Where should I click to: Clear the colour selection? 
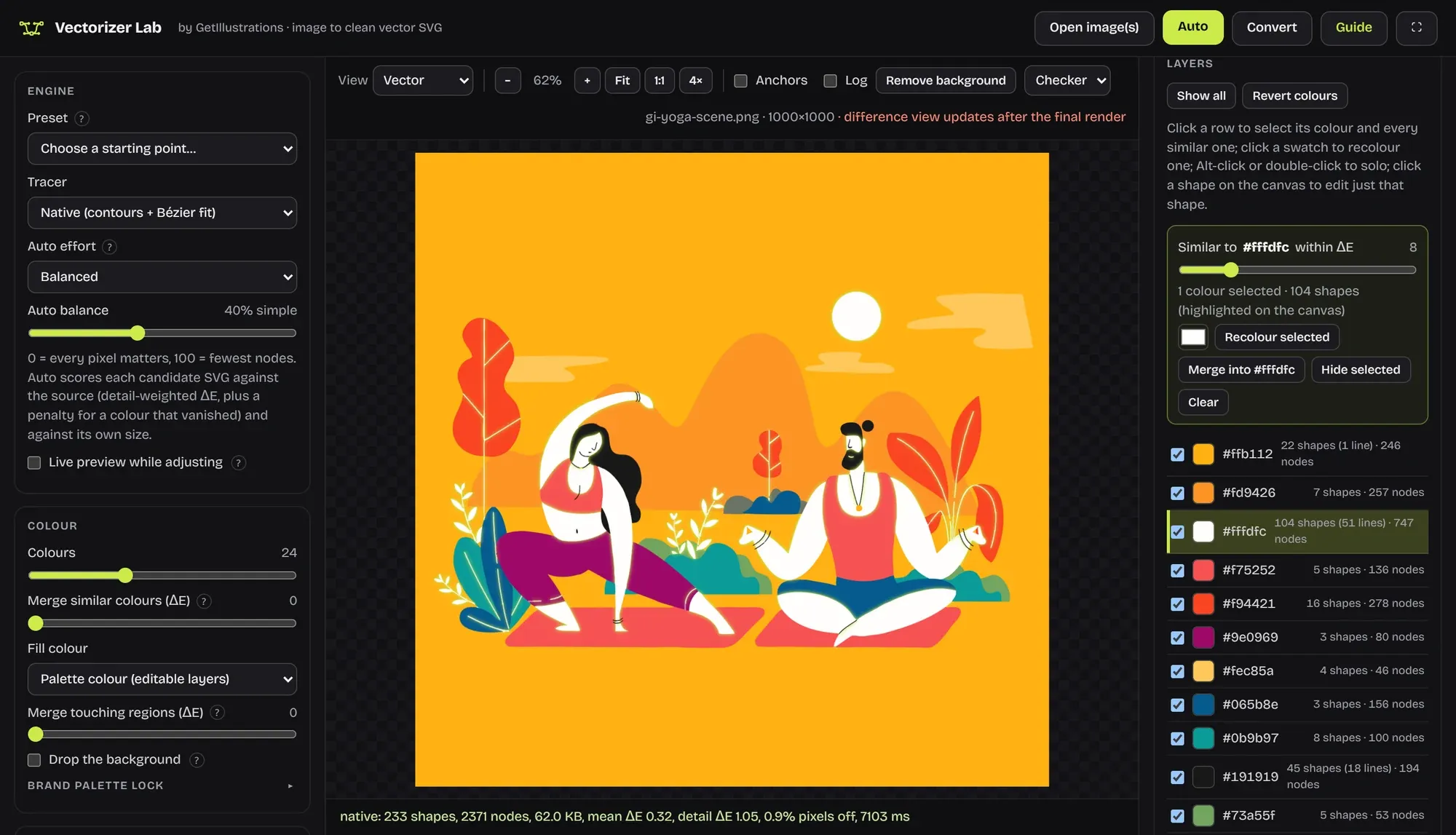tap(1203, 403)
